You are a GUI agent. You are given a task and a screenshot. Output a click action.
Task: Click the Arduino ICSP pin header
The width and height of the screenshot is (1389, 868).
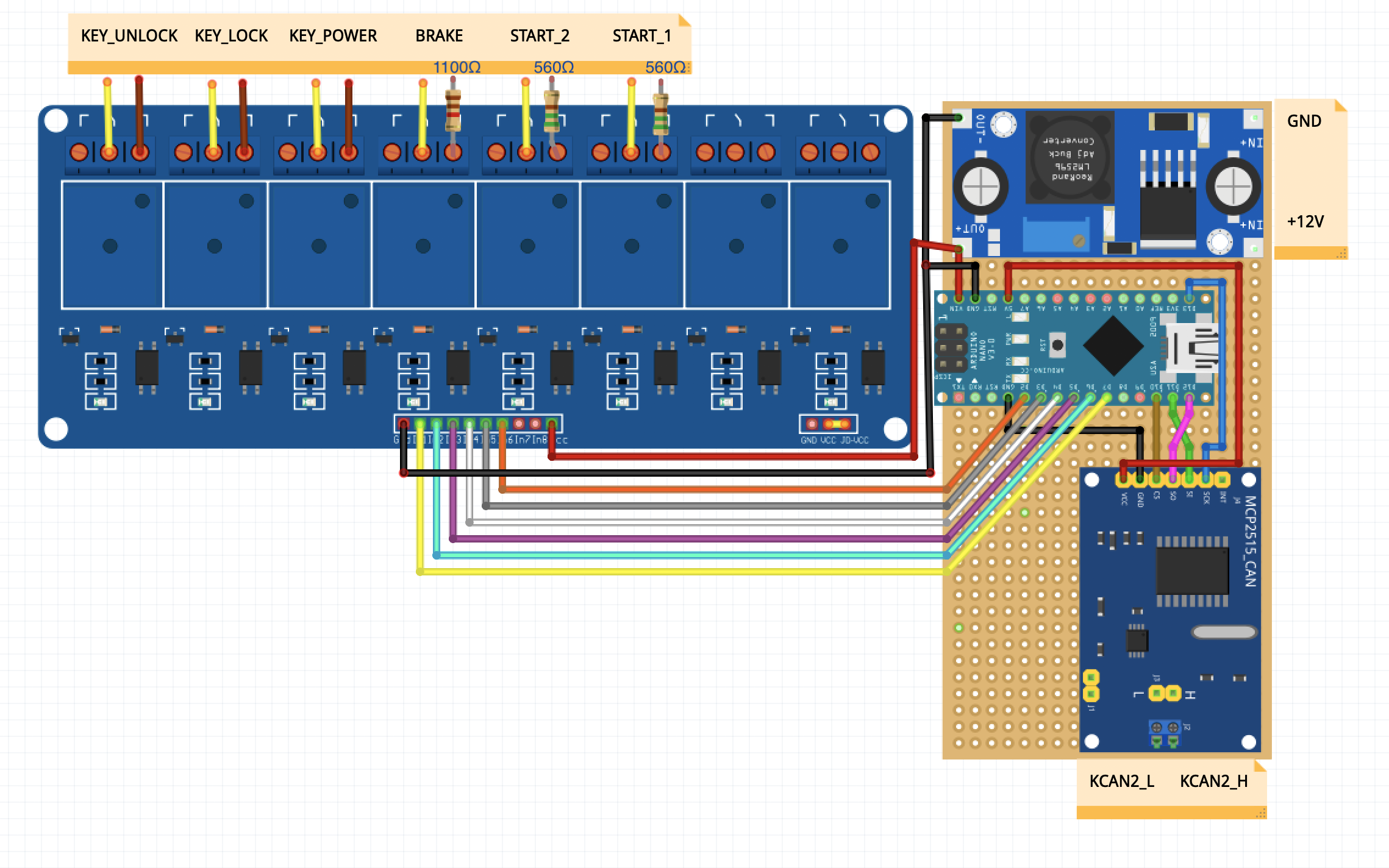[952, 349]
